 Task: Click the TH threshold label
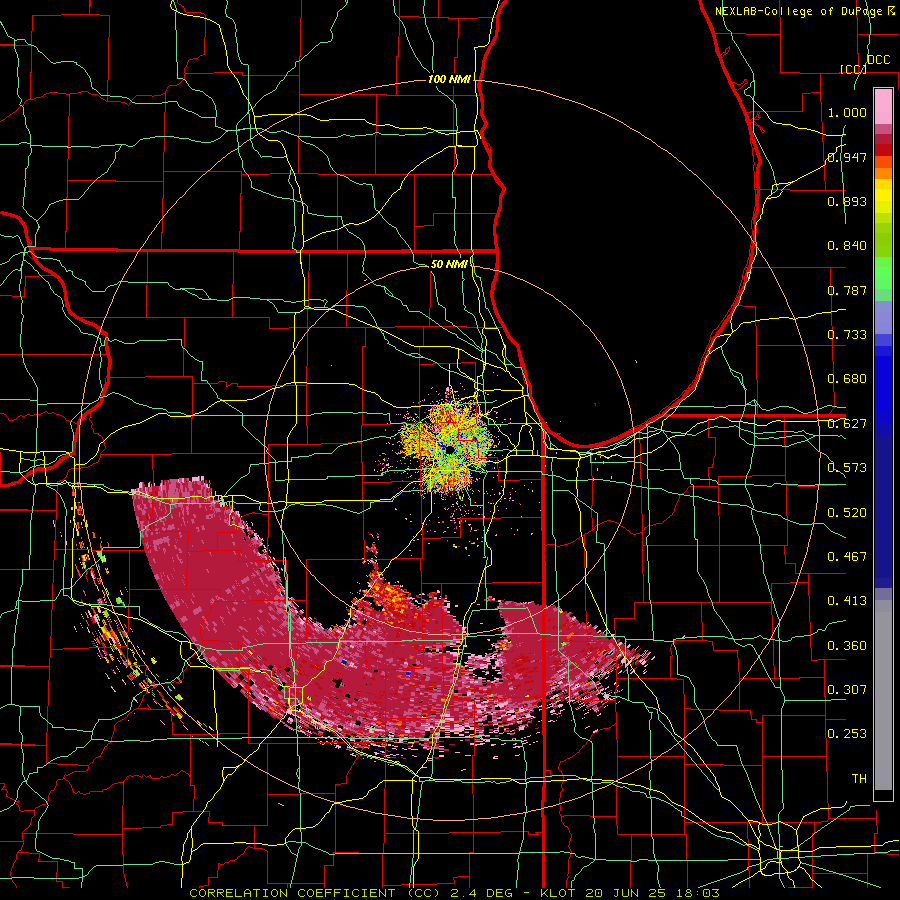pos(859,779)
